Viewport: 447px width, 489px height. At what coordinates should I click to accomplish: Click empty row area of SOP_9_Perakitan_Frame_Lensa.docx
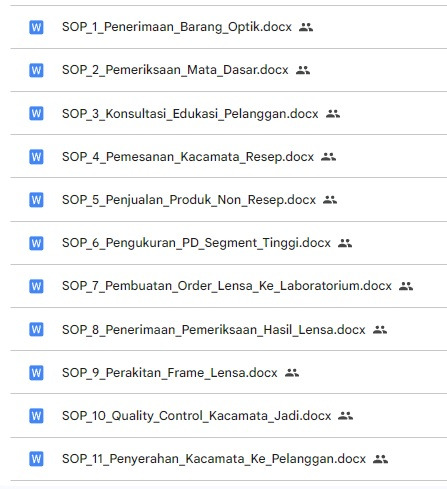pyautogui.click(x=373, y=372)
